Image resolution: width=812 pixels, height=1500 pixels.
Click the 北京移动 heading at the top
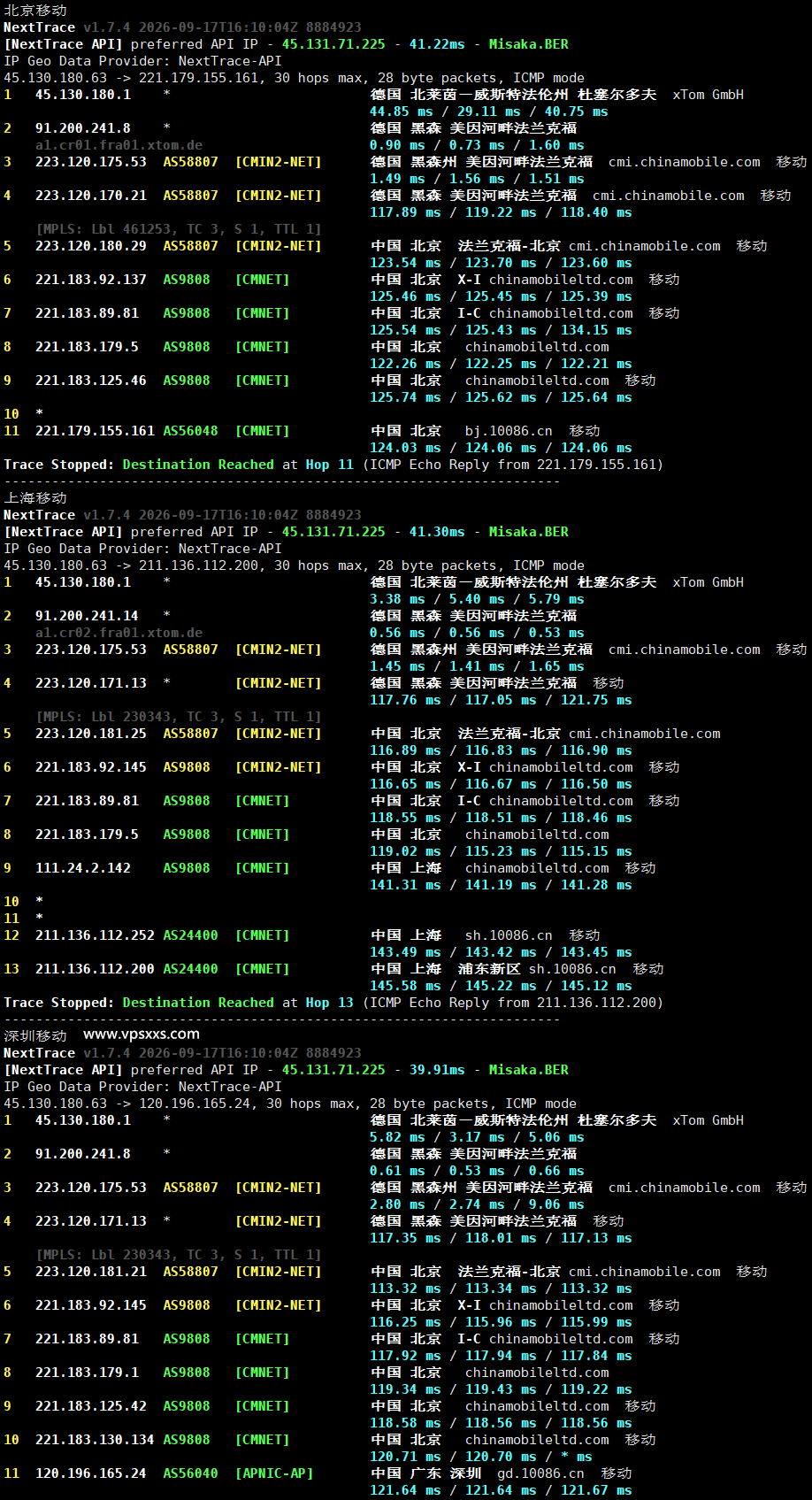(35, 10)
